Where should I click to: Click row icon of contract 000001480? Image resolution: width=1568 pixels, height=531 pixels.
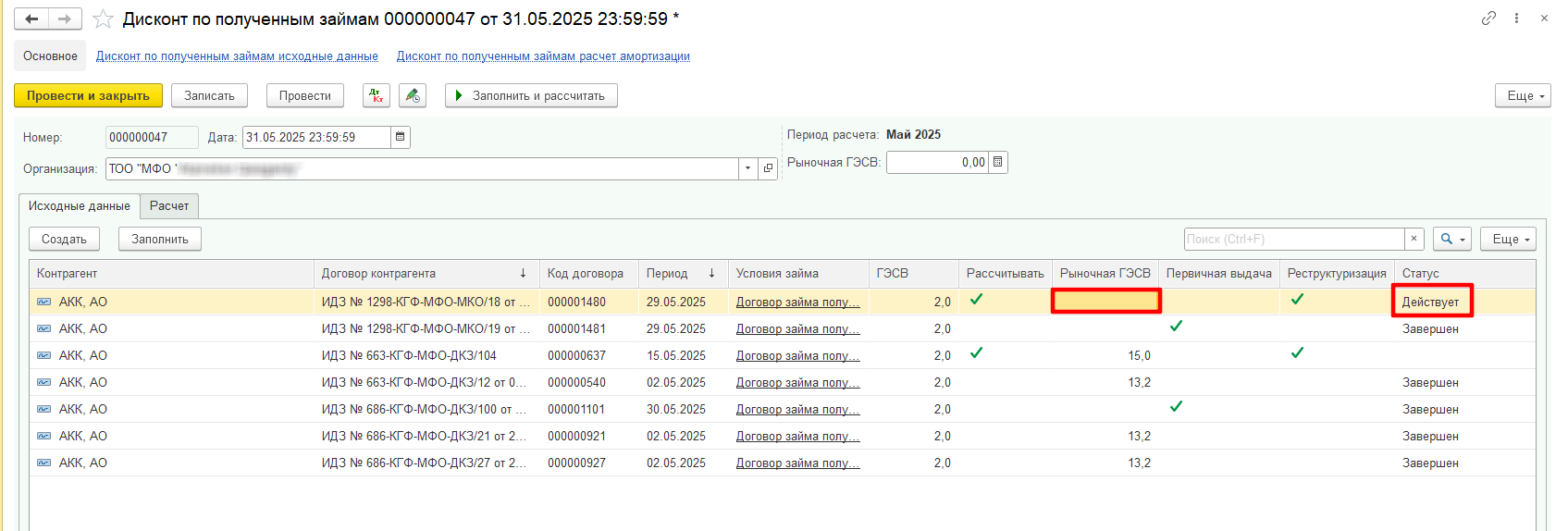(43, 302)
